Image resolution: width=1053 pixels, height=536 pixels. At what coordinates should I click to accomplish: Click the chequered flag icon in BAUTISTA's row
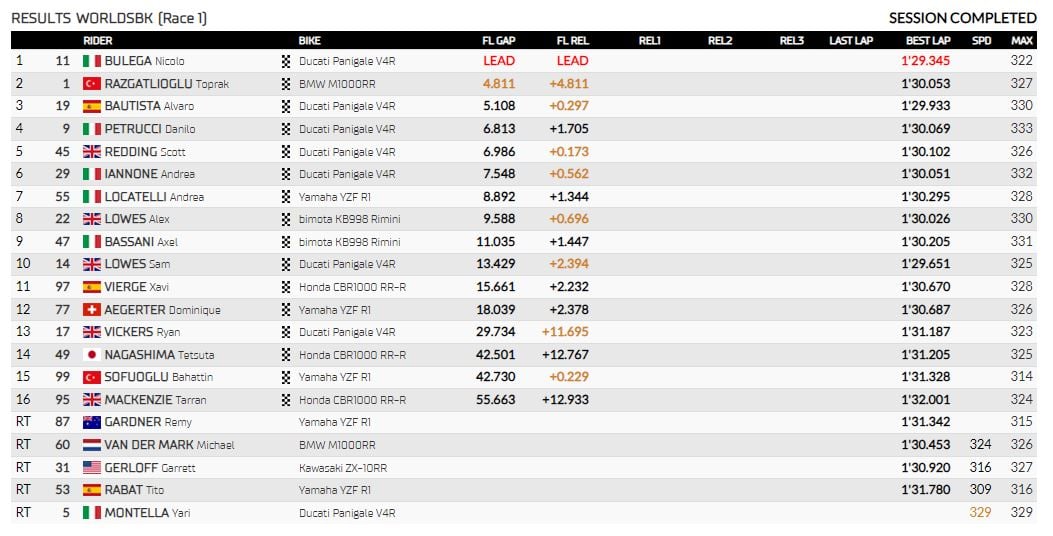coord(286,106)
